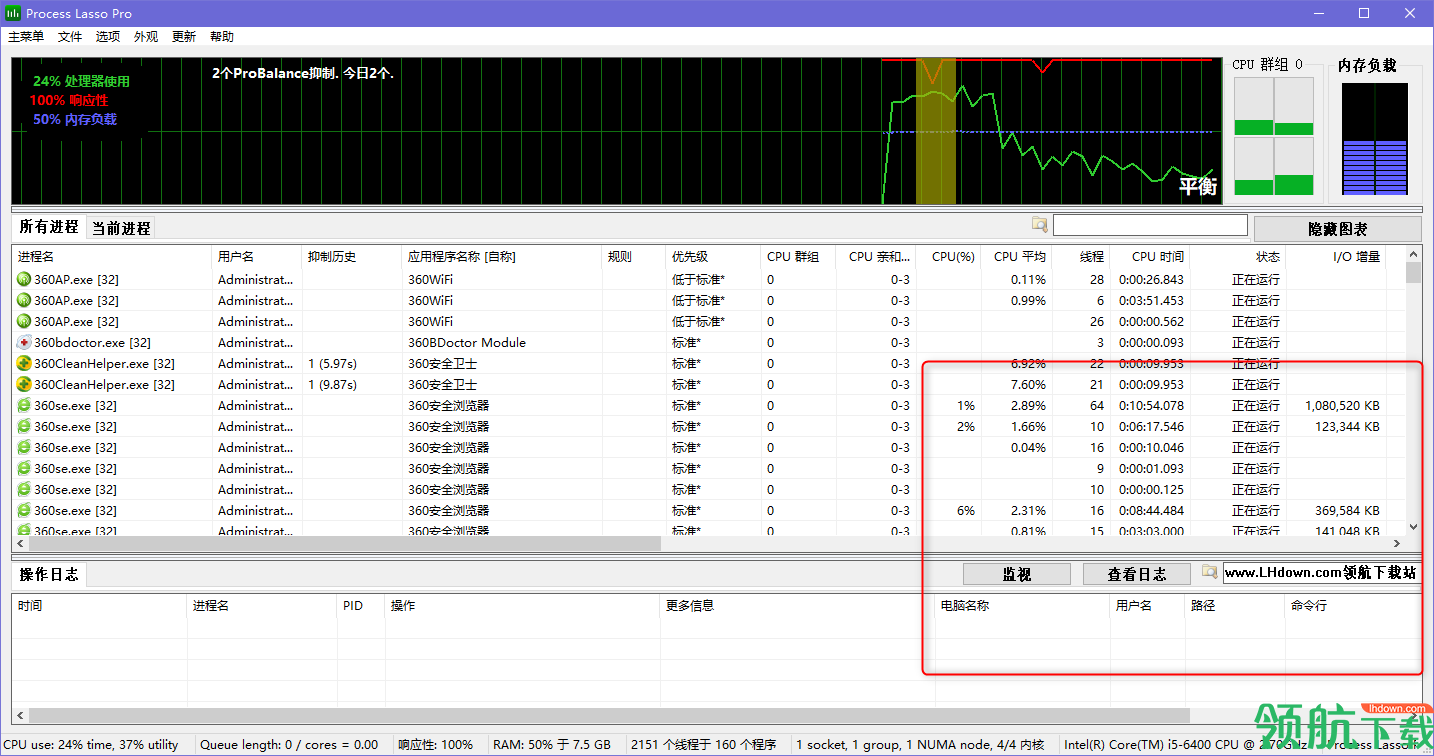Viewport: 1434px width, 756px height.
Task: Click the process list scroll down arrow
Action: (x=1413, y=527)
